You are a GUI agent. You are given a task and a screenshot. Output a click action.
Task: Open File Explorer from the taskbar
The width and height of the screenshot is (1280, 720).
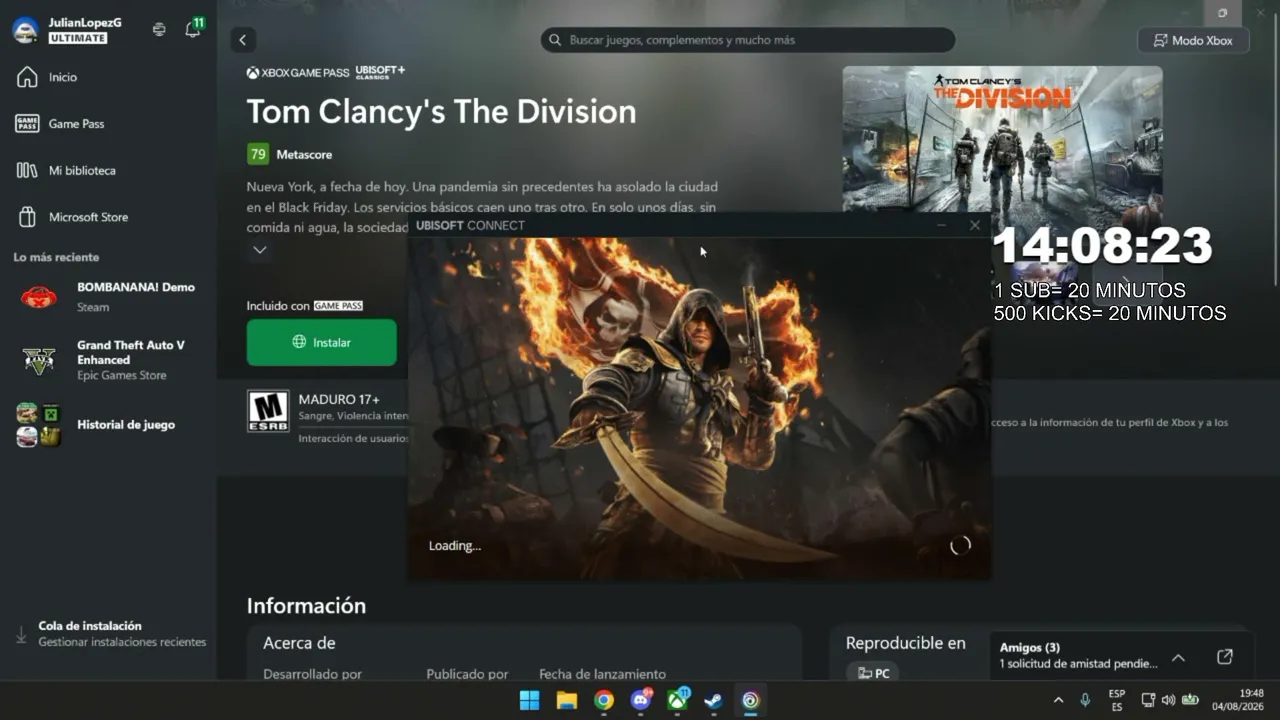(567, 700)
